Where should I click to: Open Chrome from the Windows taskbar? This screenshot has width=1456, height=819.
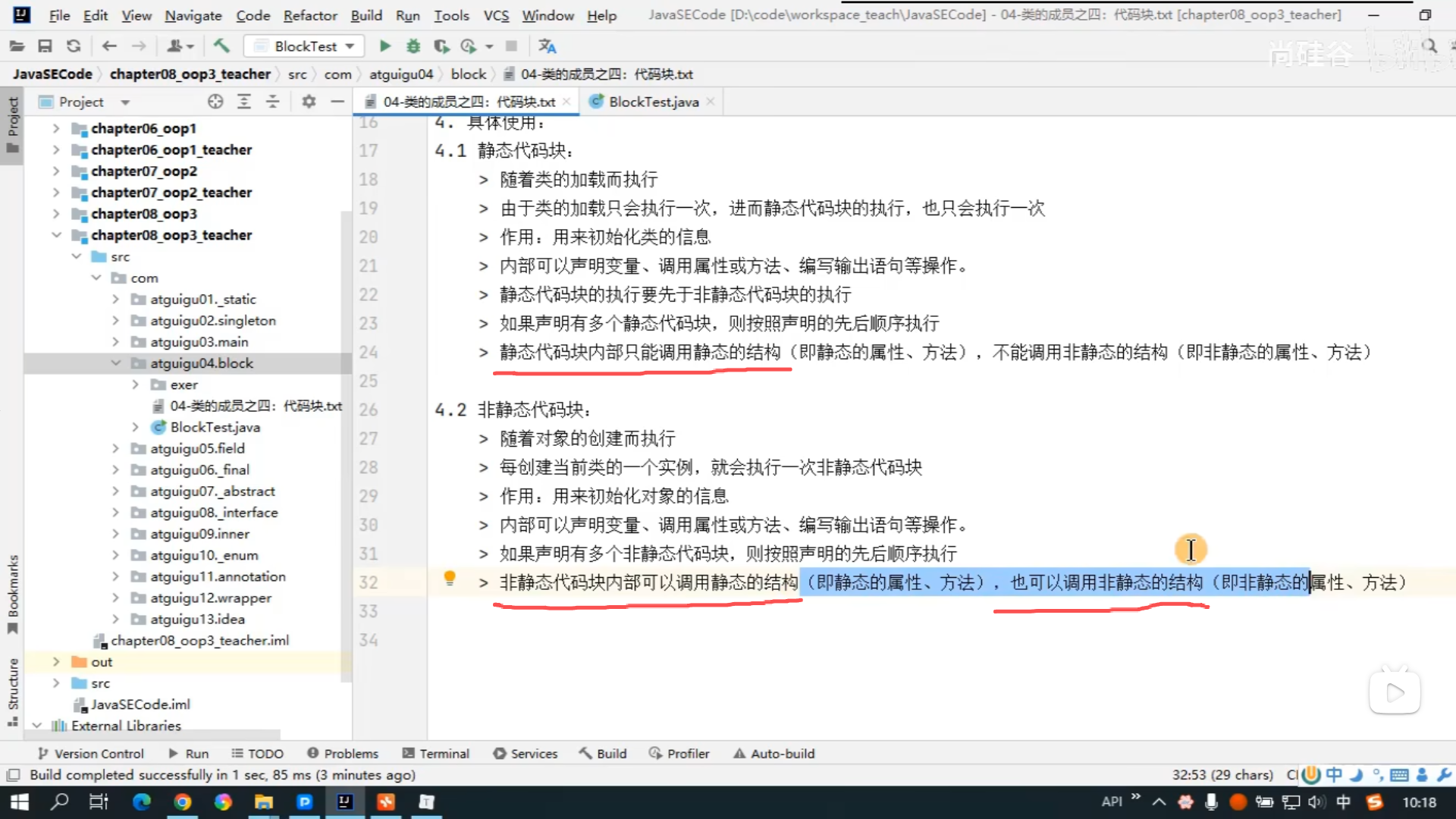click(182, 802)
